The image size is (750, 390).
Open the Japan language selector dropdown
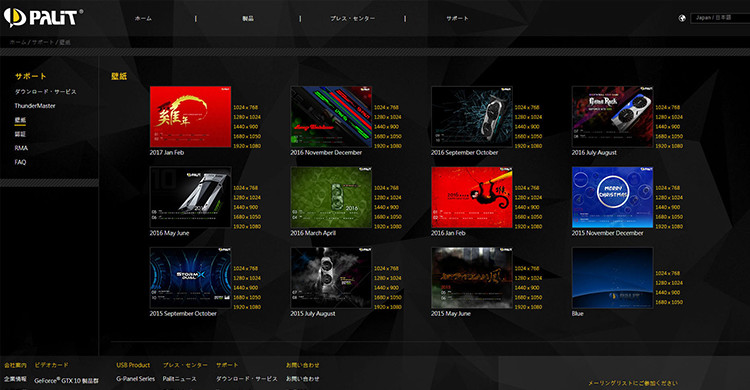(720, 18)
